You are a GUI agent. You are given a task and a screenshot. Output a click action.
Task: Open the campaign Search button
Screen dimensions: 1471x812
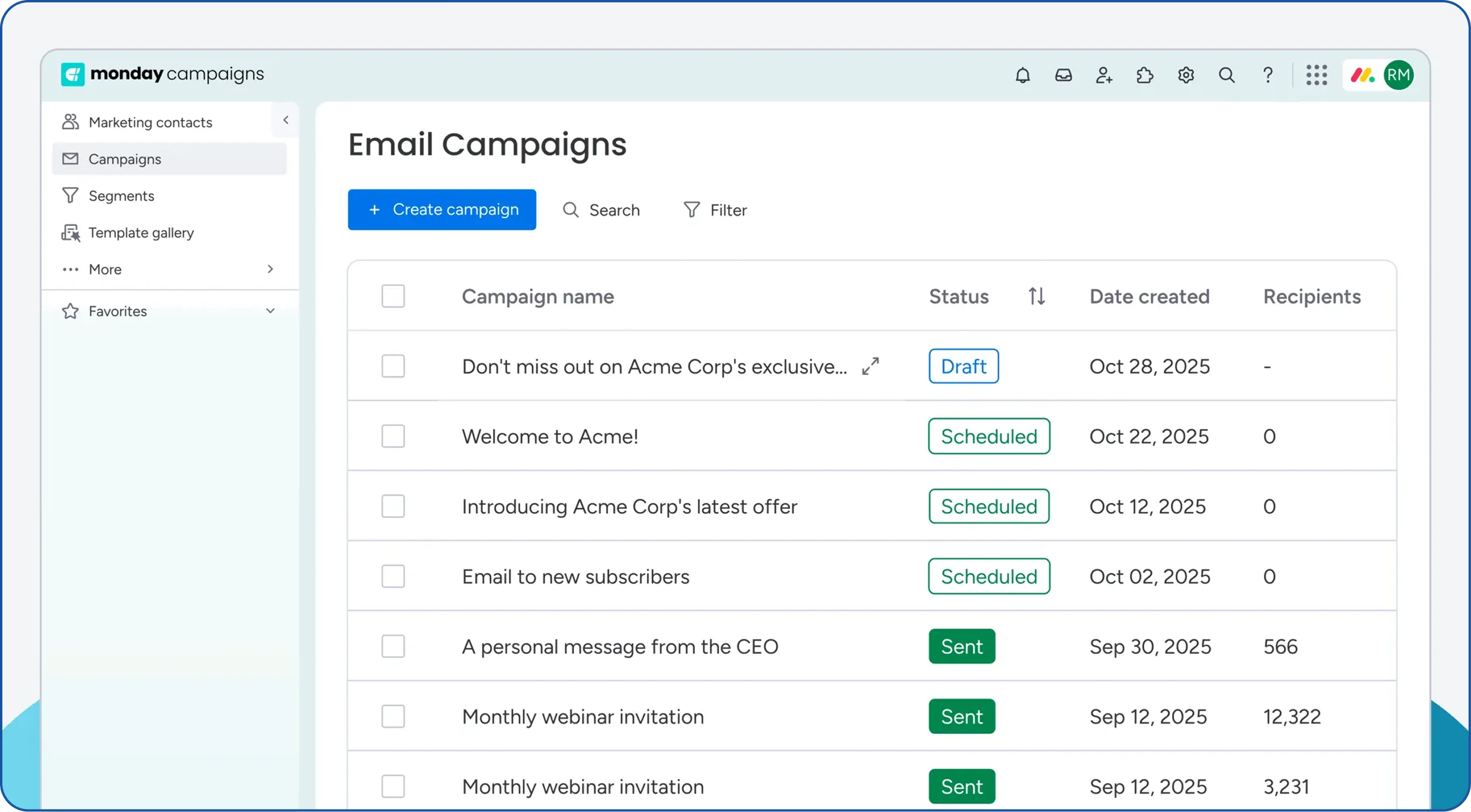(601, 210)
